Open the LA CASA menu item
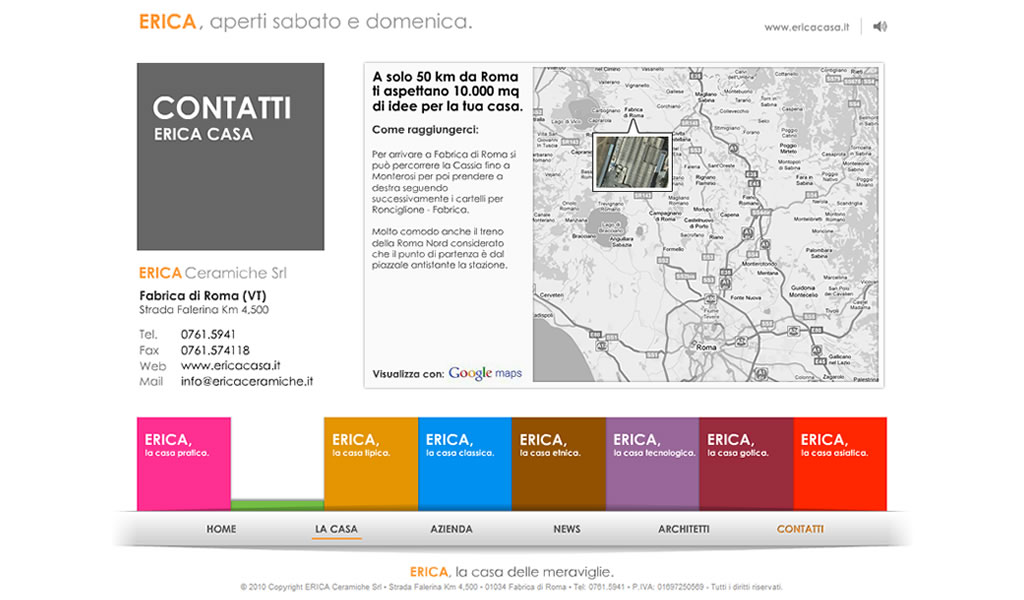Image resolution: width=1024 pixels, height=600 pixels. click(x=336, y=529)
